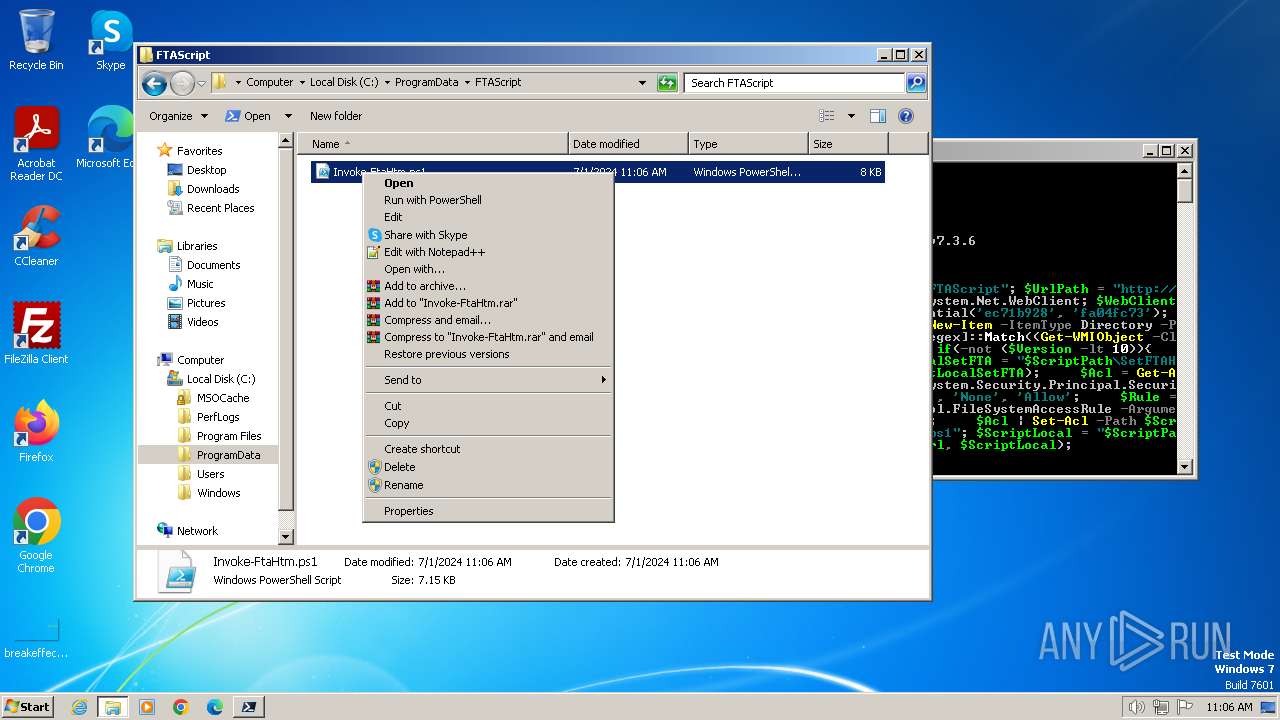Launch Firefox from the desktop
This screenshot has height=720, width=1280.
coord(36,432)
